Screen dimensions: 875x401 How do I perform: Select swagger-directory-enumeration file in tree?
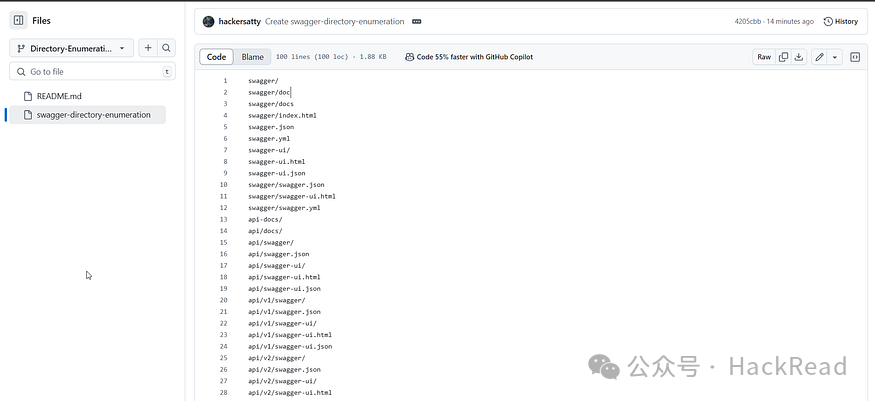87,115
